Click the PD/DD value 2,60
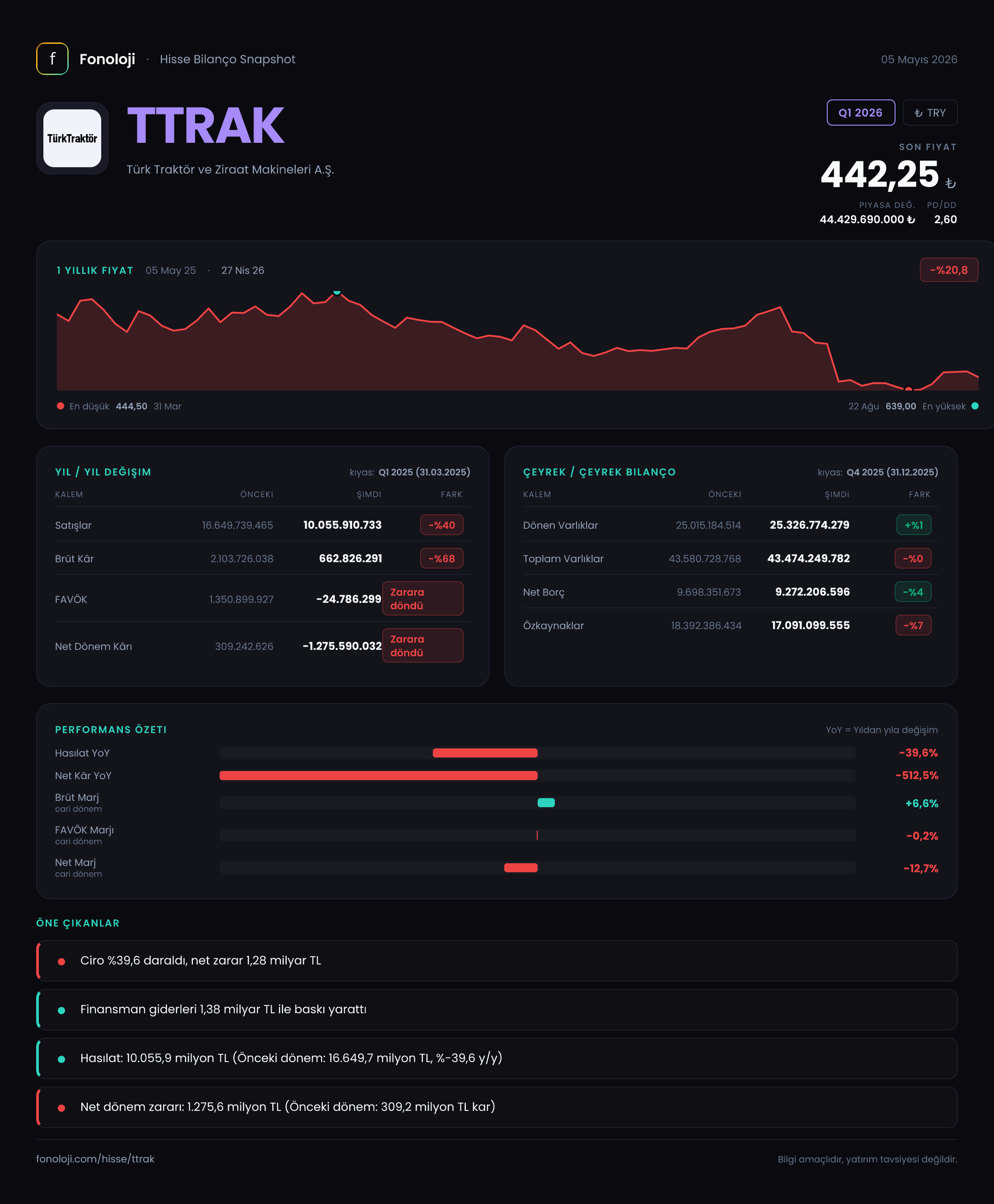 click(x=945, y=219)
